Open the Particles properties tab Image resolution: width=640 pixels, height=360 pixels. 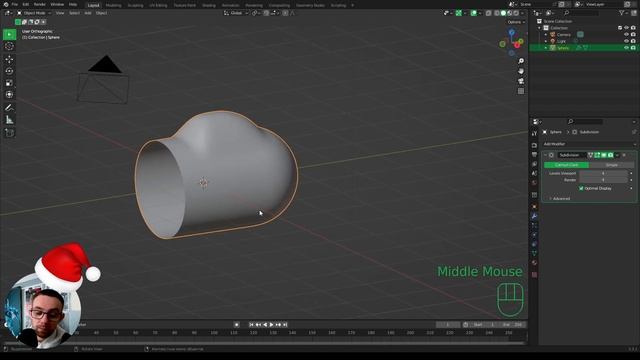[534, 226]
